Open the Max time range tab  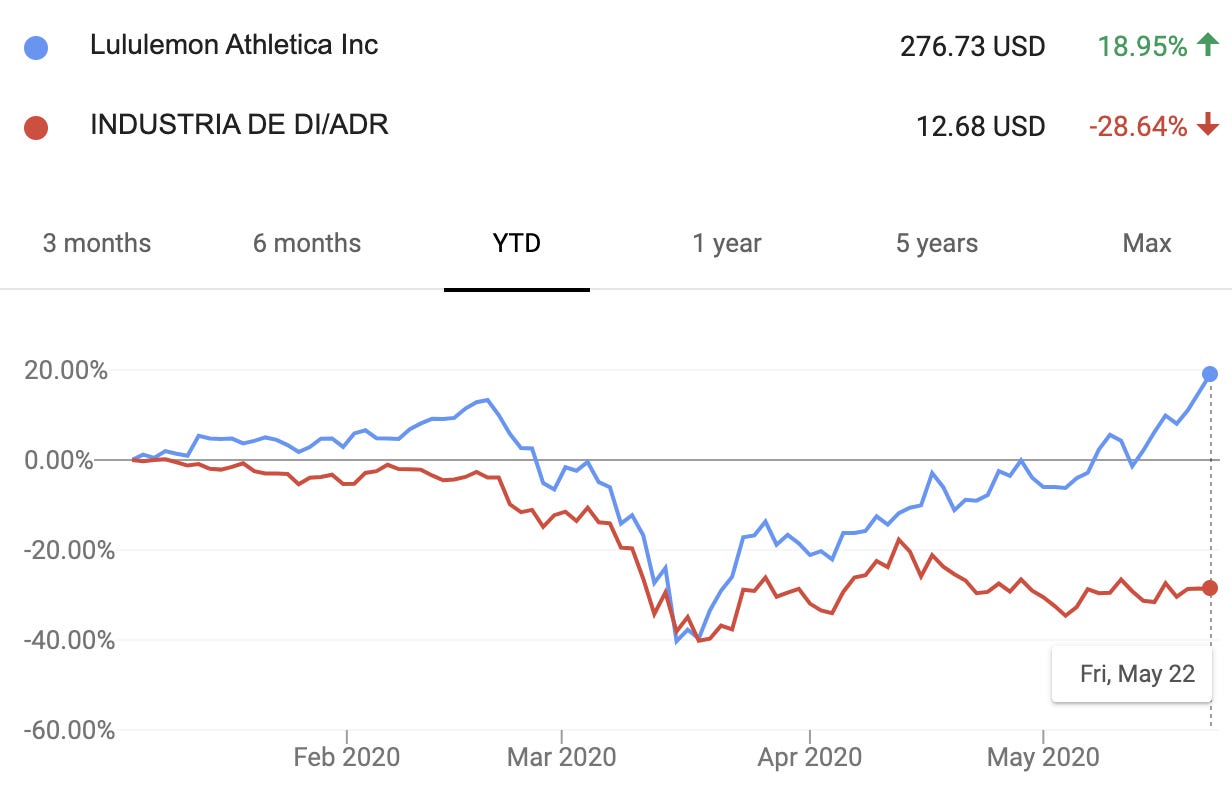[1147, 243]
